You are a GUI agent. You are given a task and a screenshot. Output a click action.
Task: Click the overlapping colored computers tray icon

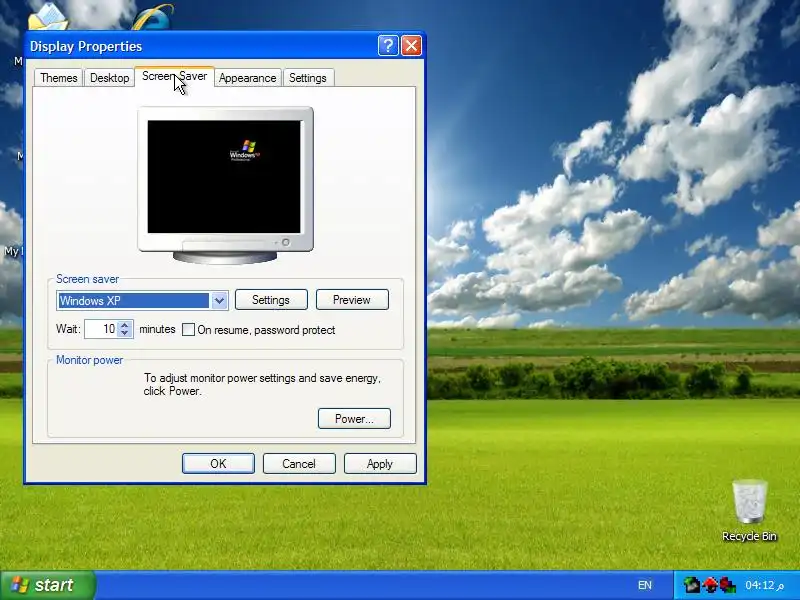pos(728,585)
